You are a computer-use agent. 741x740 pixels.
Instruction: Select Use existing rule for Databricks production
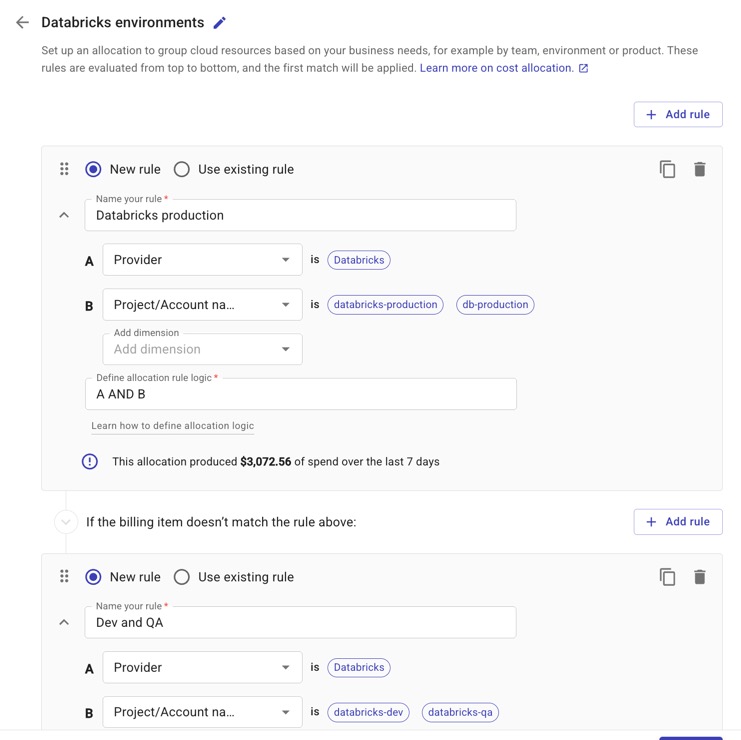[181, 169]
